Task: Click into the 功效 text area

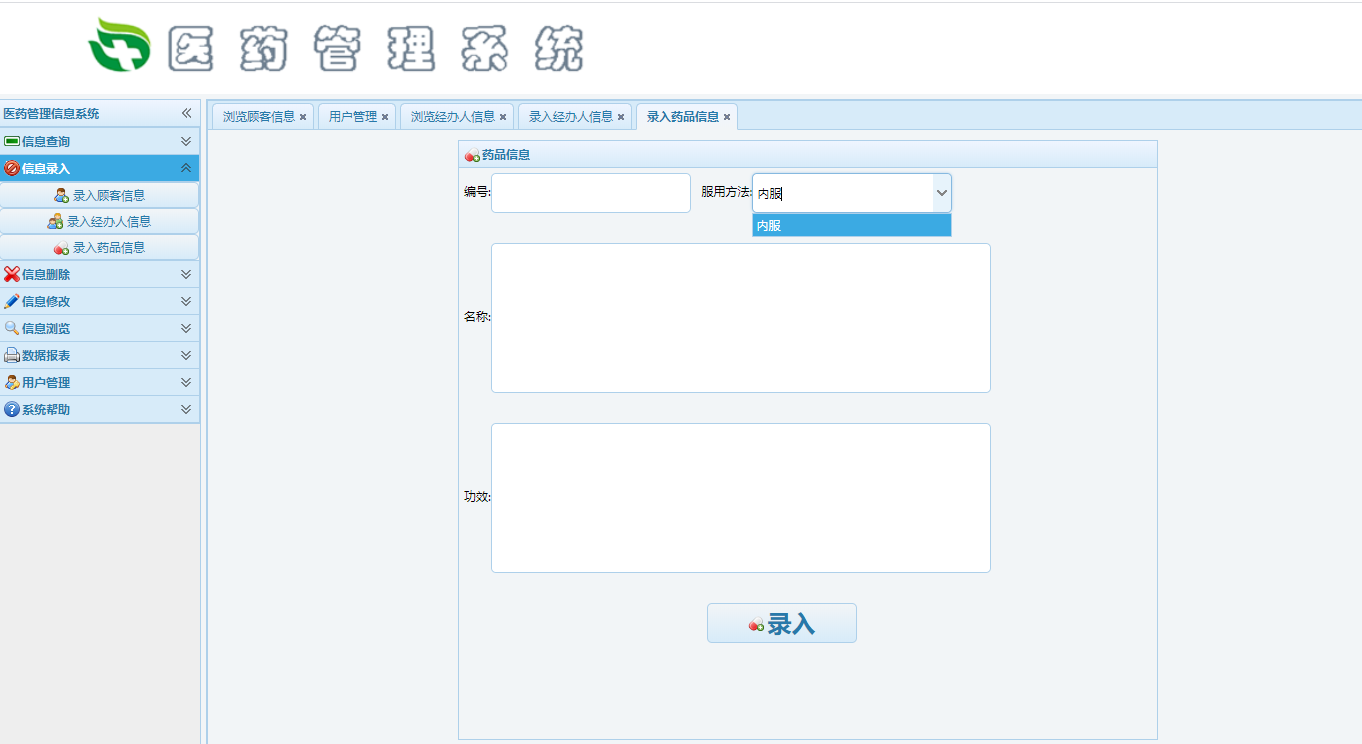Action: pos(740,498)
